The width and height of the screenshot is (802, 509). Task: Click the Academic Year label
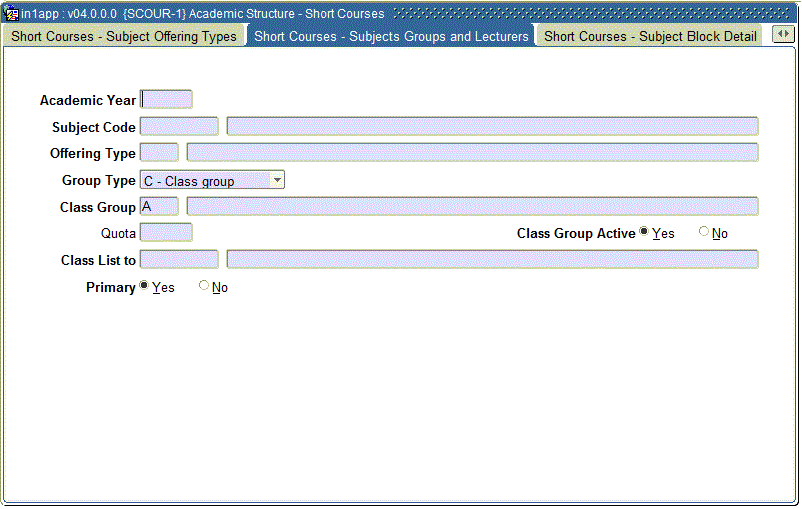click(88, 100)
